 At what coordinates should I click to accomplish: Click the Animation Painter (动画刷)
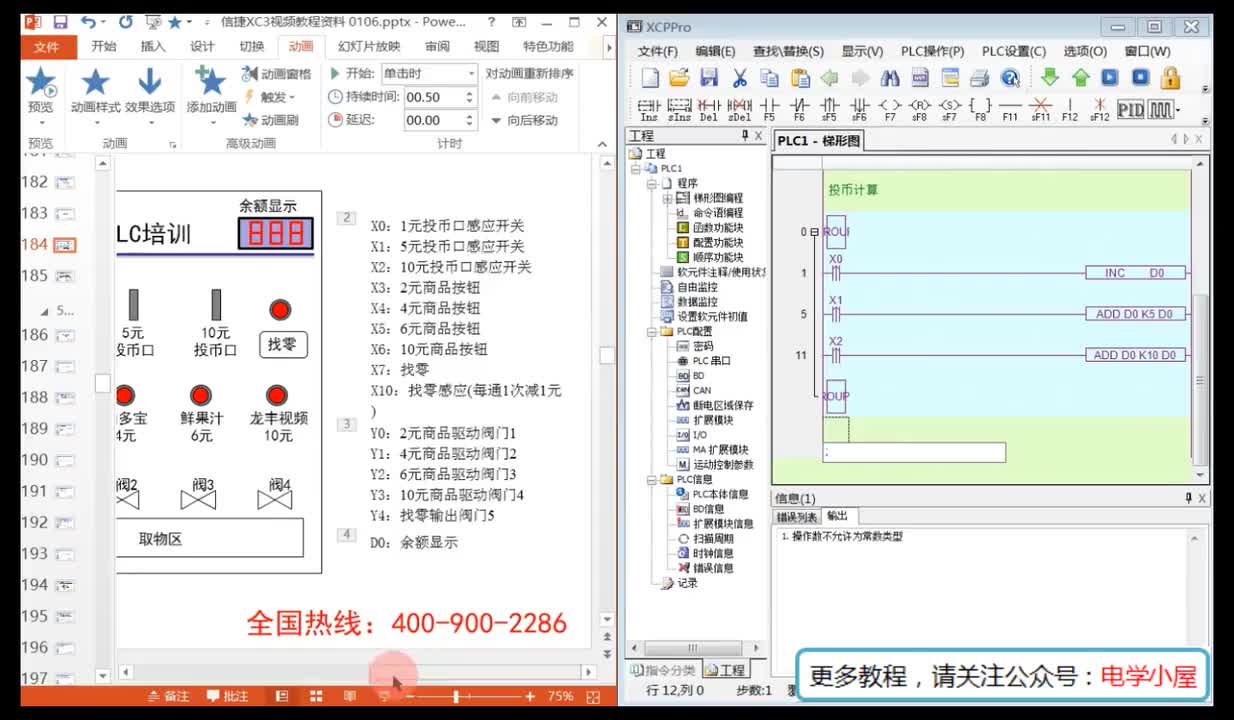point(271,120)
